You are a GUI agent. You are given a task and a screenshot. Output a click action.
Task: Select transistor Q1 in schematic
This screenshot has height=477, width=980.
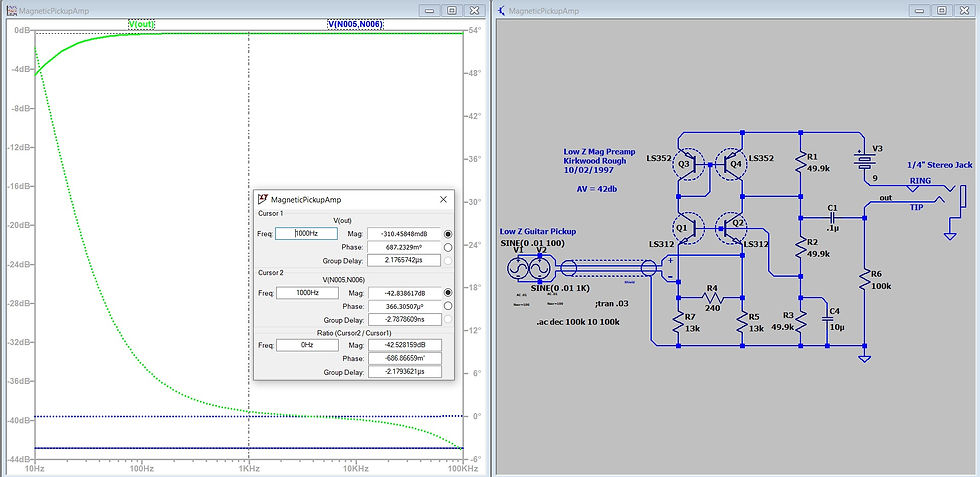(691, 228)
